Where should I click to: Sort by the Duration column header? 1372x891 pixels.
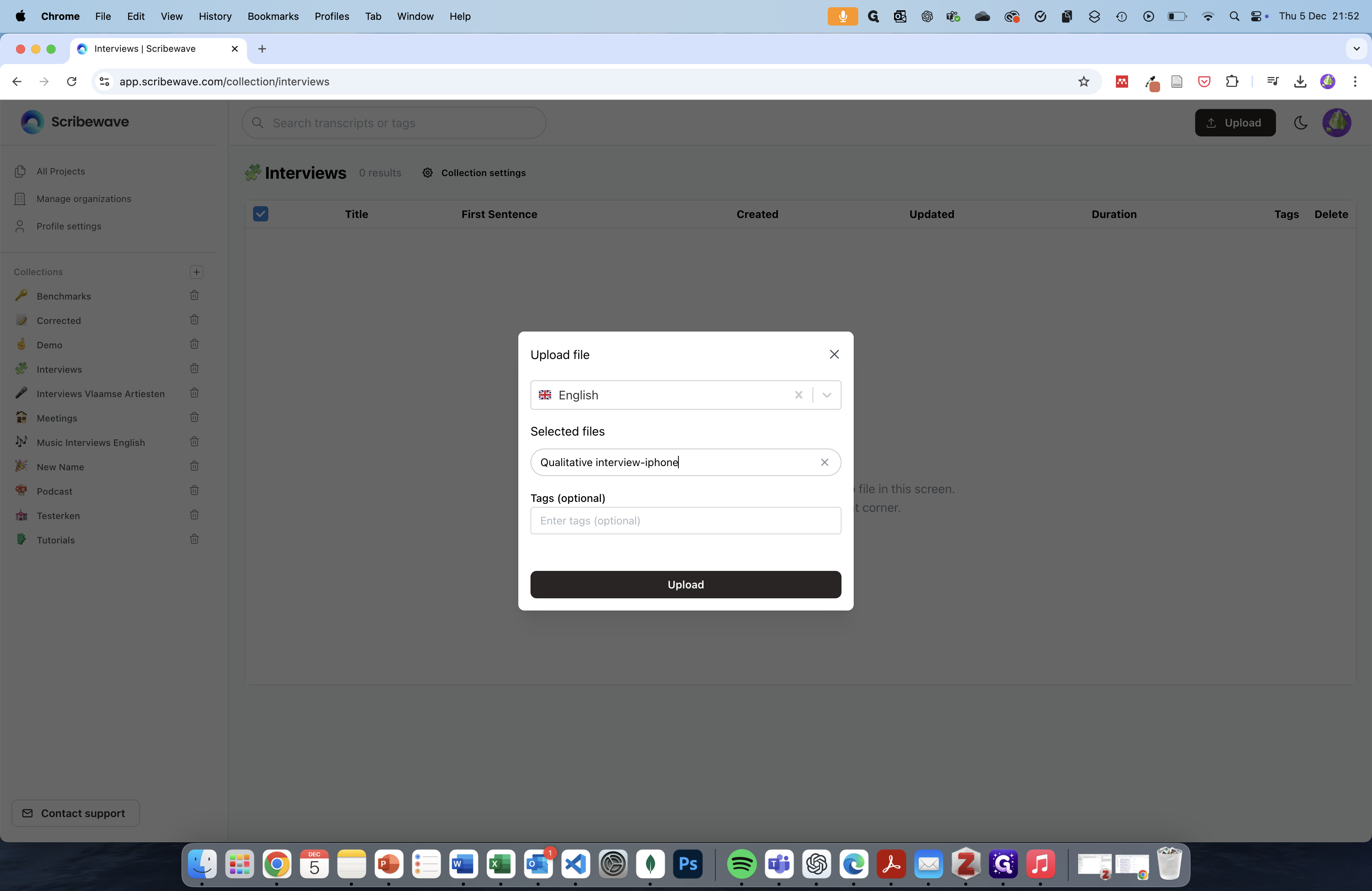click(1114, 214)
